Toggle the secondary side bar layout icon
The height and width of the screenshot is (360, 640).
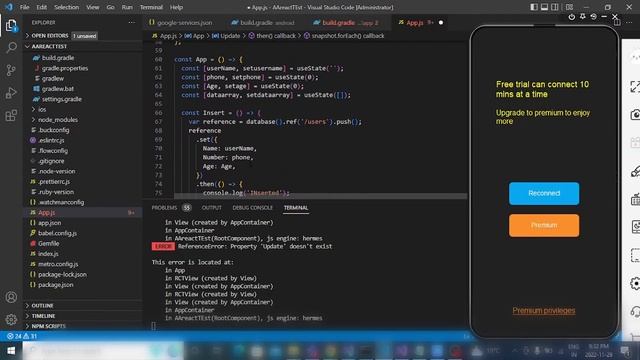click(x=555, y=7)
